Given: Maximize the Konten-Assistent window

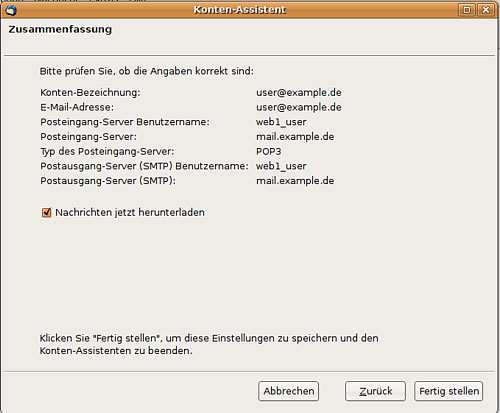Looking at the screenshot, I should click(x=467, y=10).
